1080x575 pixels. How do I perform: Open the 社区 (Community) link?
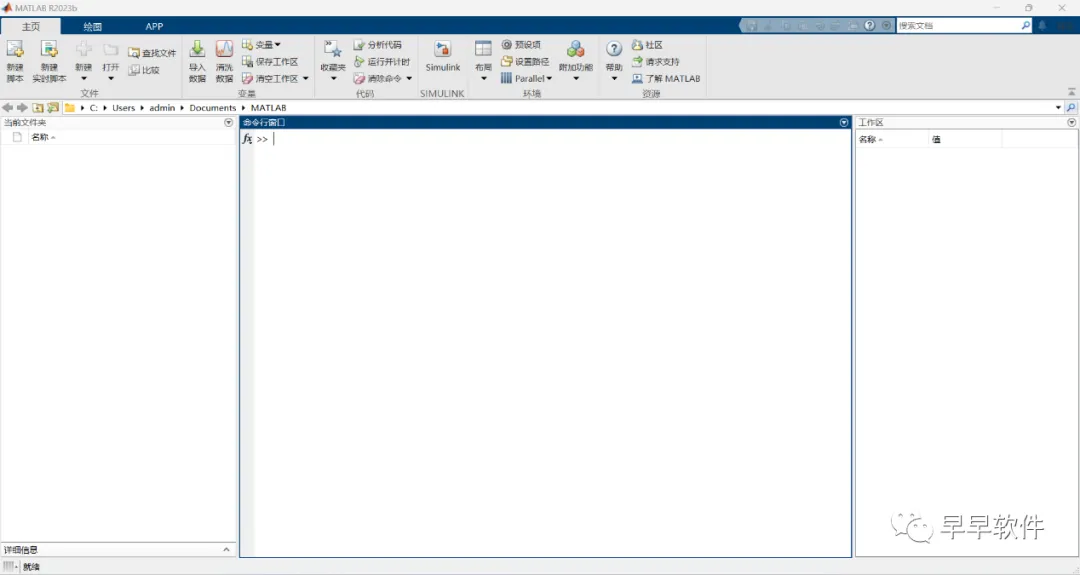[647, 45]
